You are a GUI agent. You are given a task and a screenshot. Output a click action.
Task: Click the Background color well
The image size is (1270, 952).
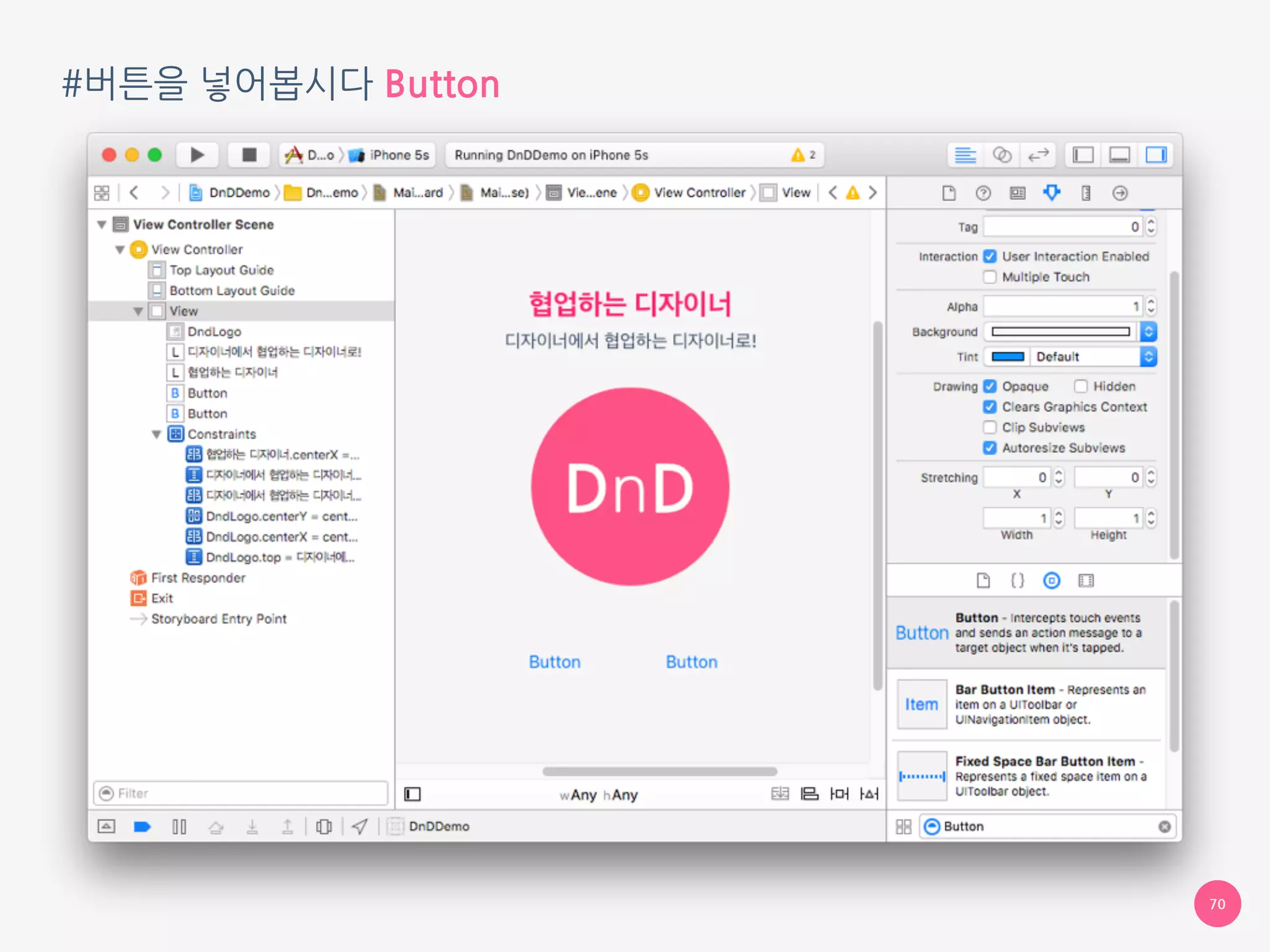1061,332
